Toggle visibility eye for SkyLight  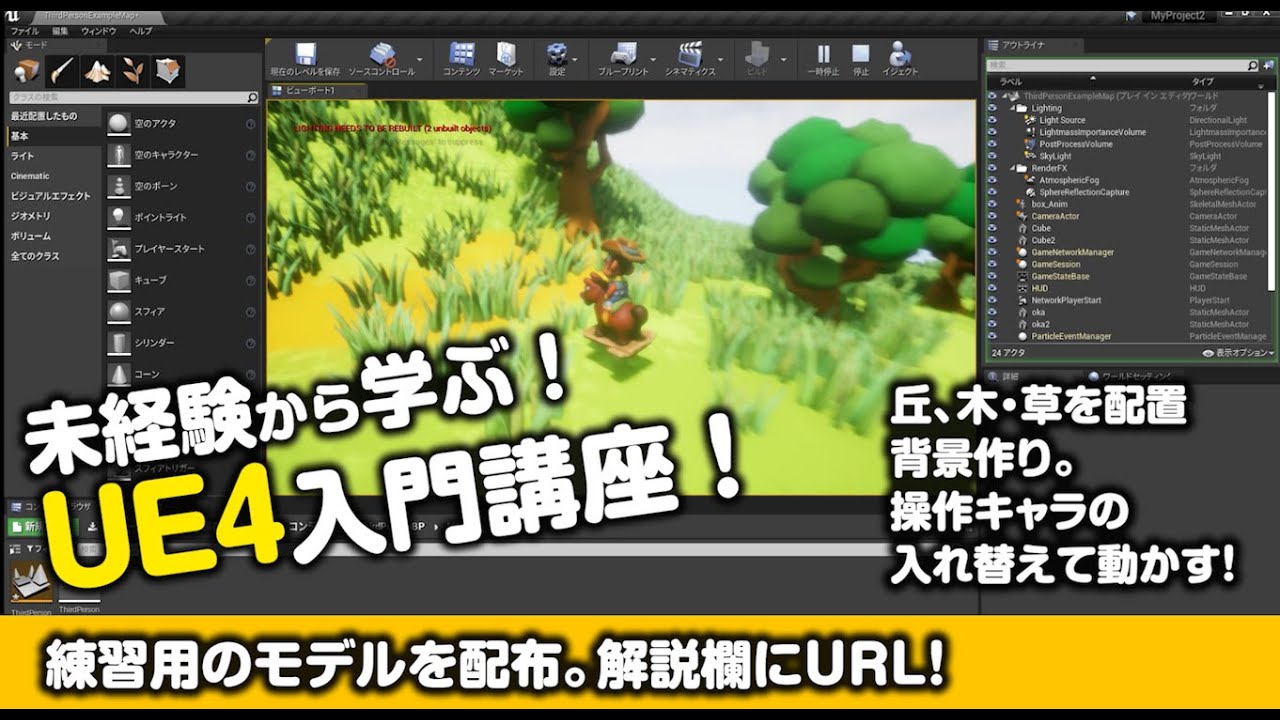coord(992,156)
